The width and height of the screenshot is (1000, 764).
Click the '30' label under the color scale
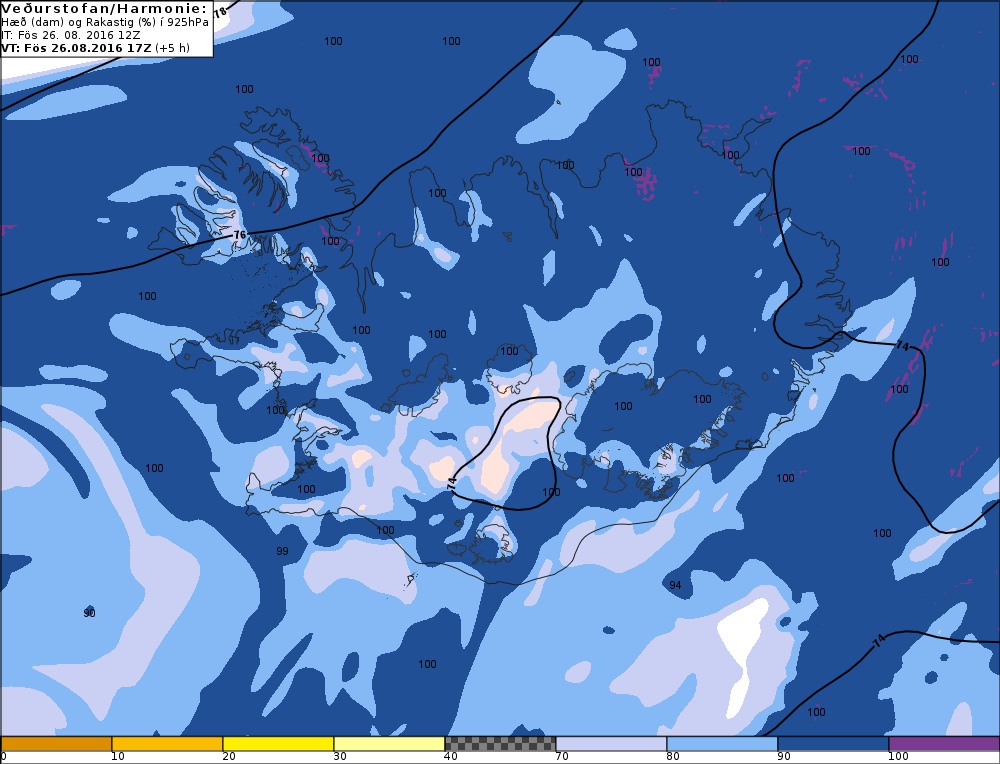click(x=340, y=757)
